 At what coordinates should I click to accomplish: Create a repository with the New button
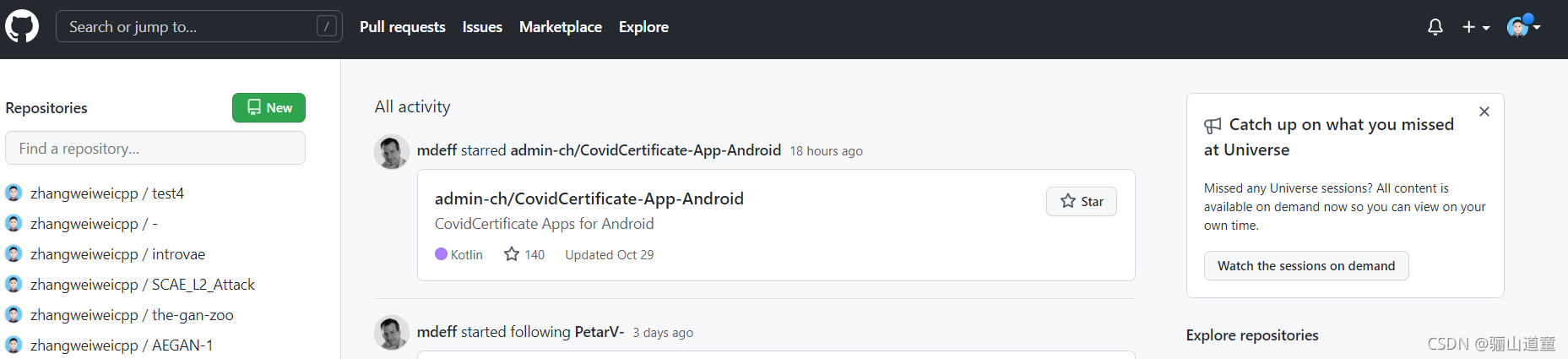(x=269, y=107)
